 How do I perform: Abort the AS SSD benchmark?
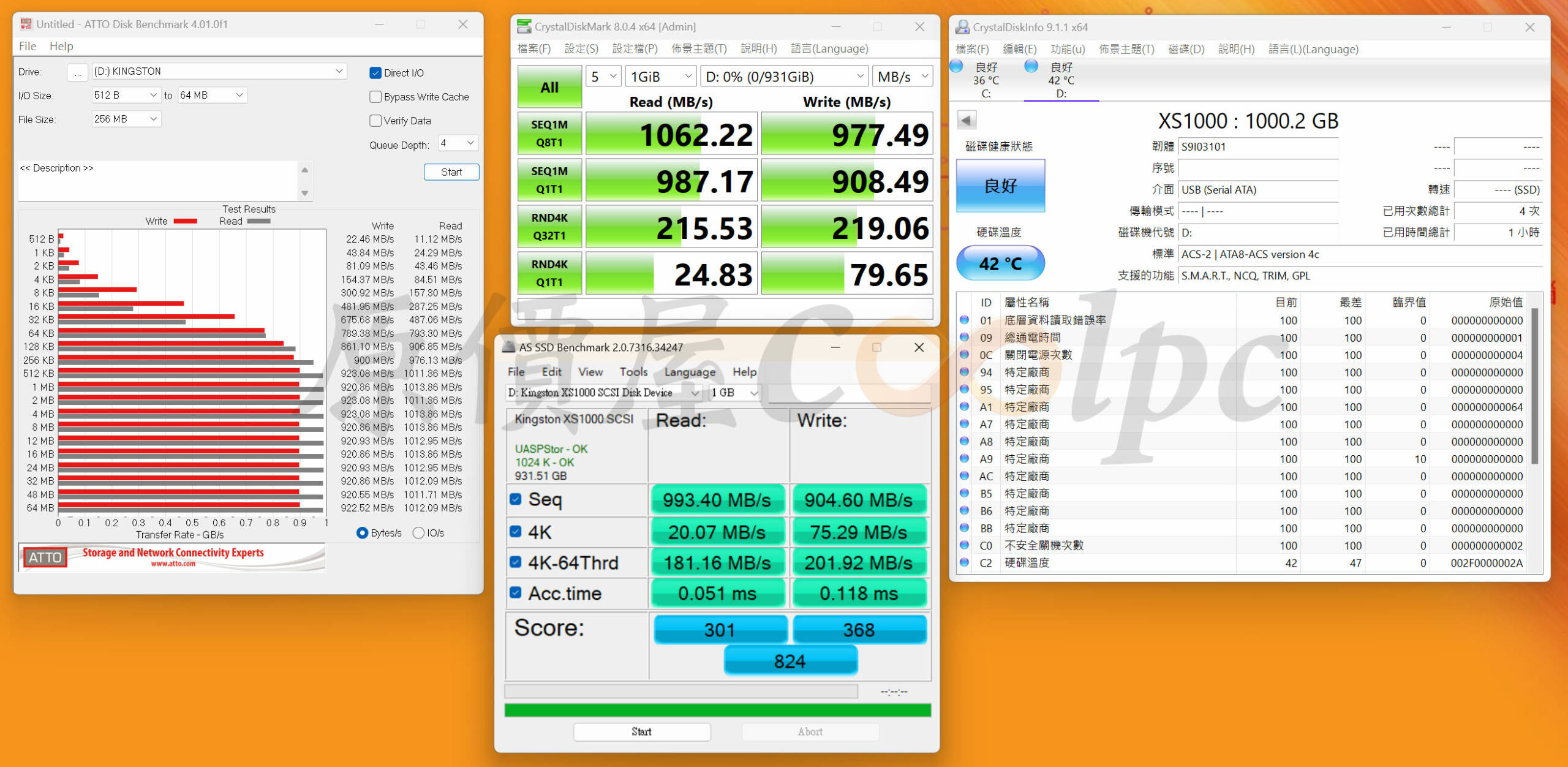click(x=810, y=731)
